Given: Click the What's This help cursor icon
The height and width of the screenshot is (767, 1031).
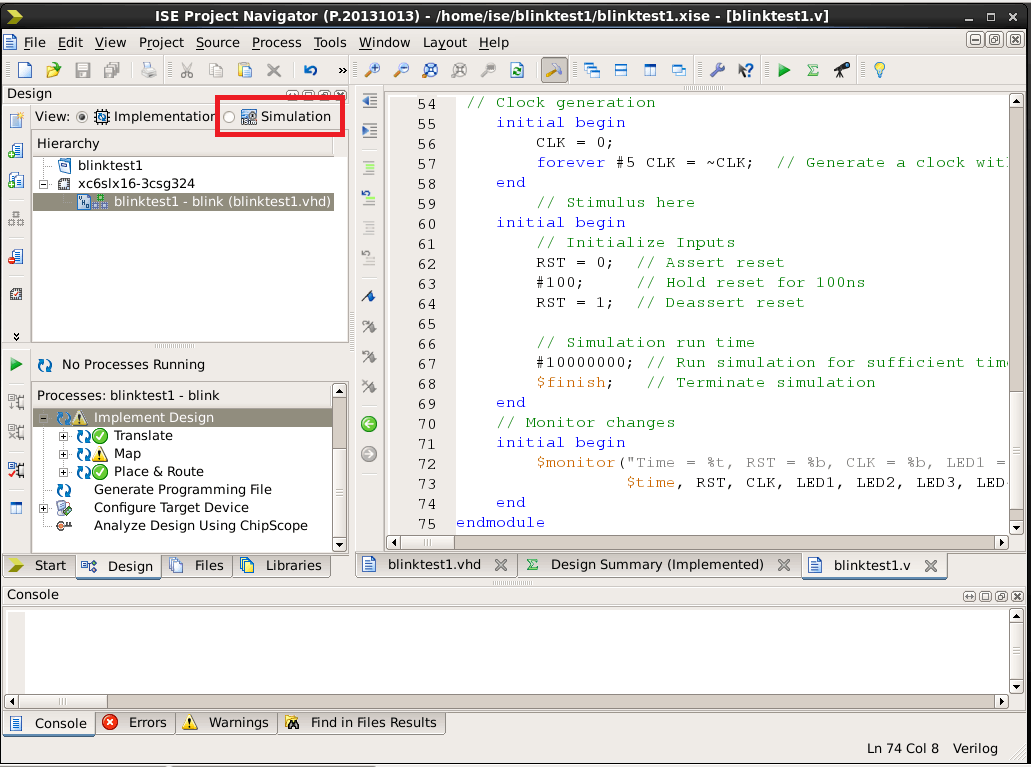Looking at the screenshot, I should tap(745, 70).
